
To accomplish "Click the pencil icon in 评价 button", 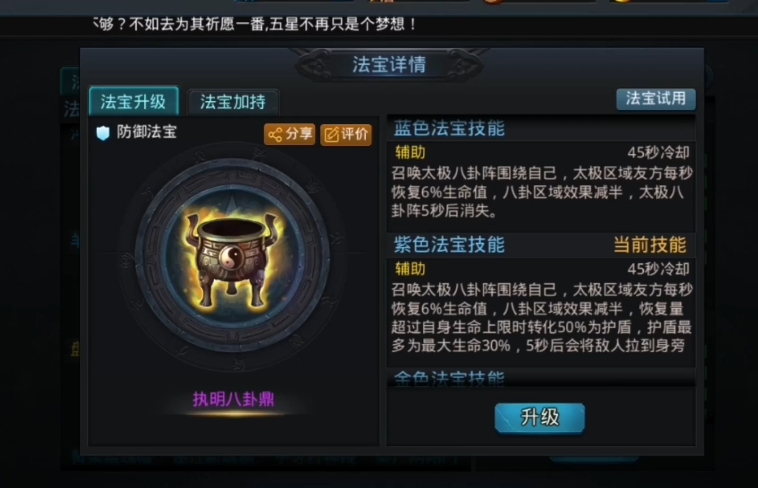I will [x=332, y=135].
